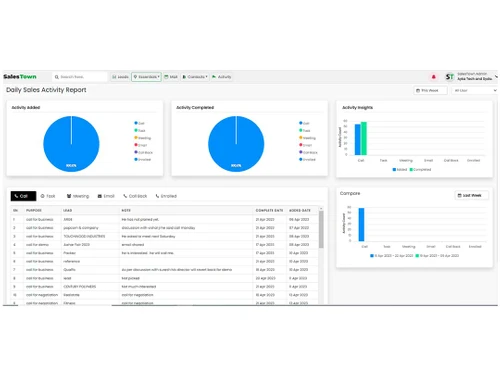This screenshot has height=375, width=500.
Task: Click the 'Daily Sales Activity Report' heading
Action: tap(46, 90)
